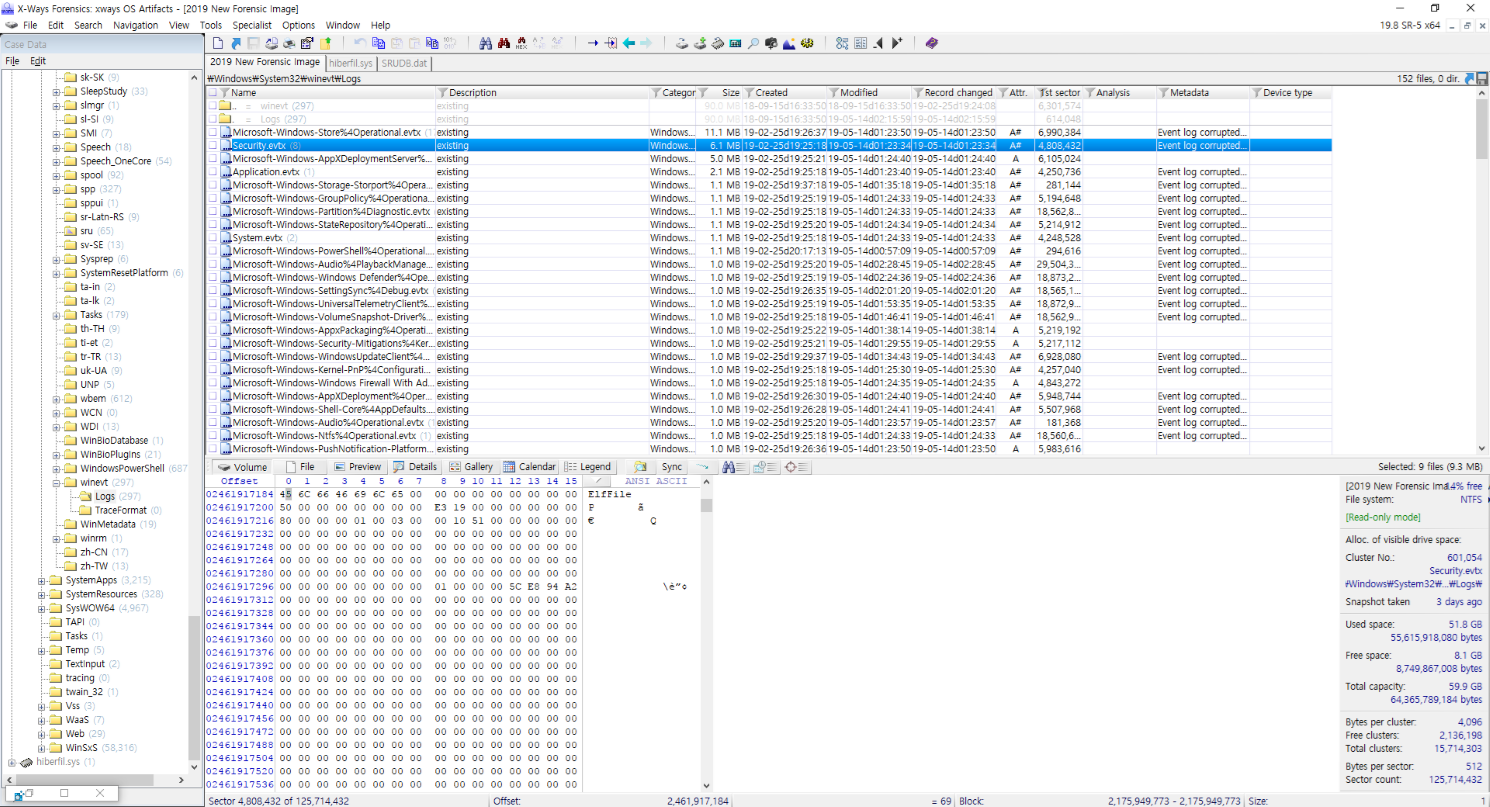Click the black left triangle toolbar icon
The height and width of the screenshot is (807, 1490).
878,43
